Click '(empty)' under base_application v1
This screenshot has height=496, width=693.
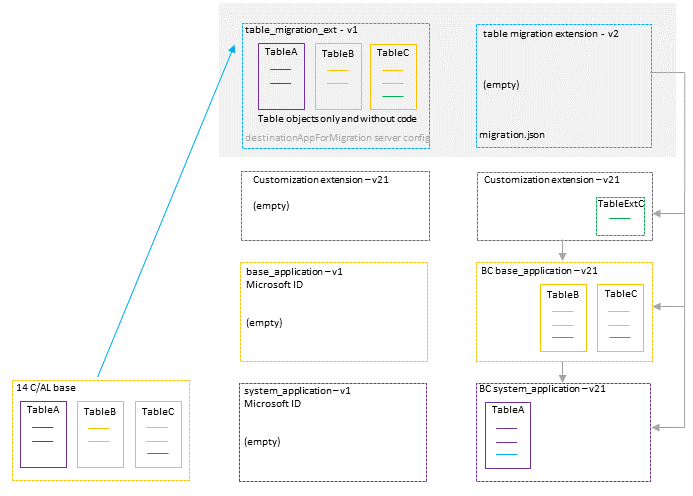click(264, 323)
